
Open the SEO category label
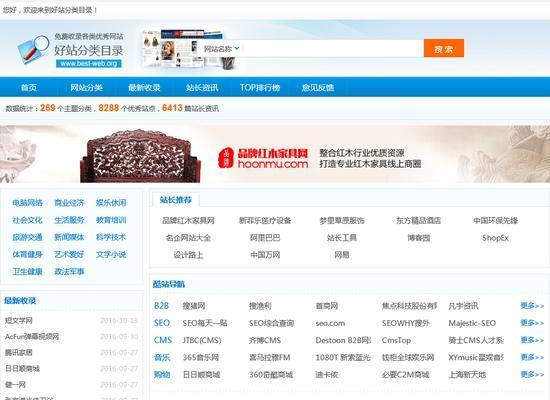pos(162,323)
